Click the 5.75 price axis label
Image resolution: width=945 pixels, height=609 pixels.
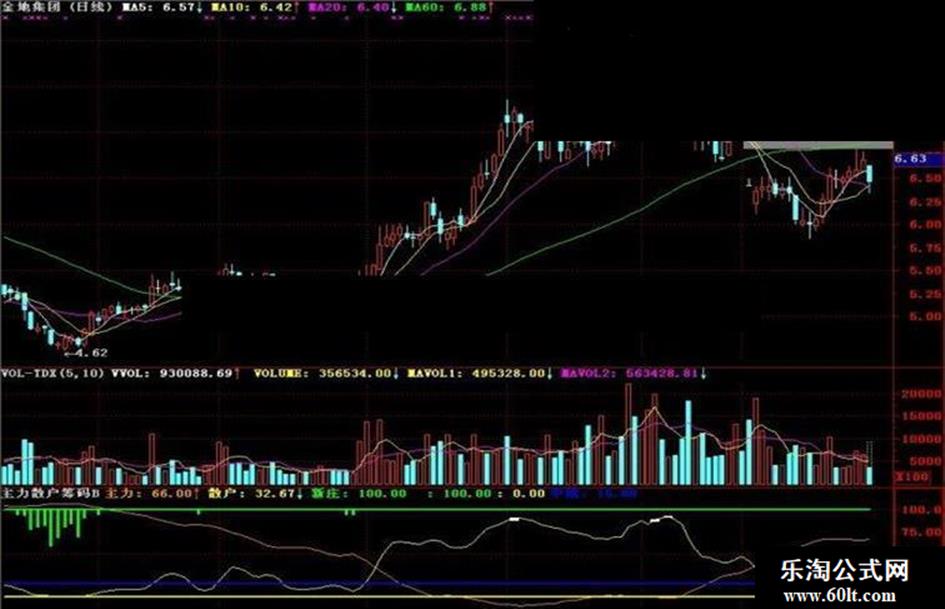pyautogui.click(x=925, y=248)
